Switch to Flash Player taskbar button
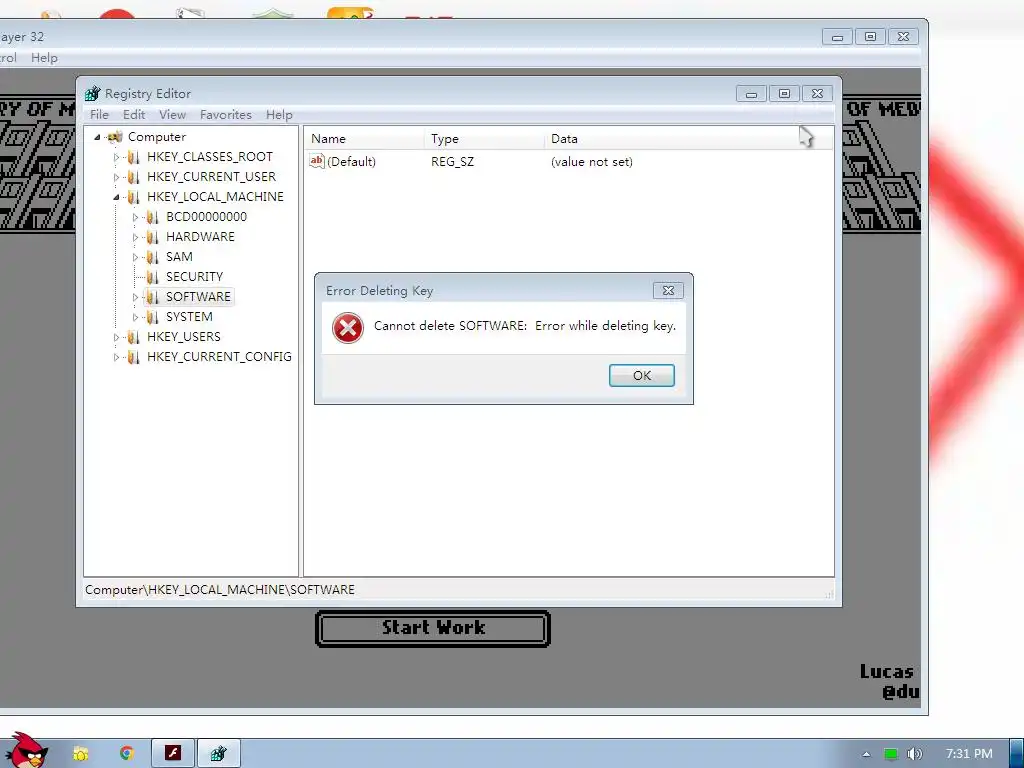 [x=173, y=753]
